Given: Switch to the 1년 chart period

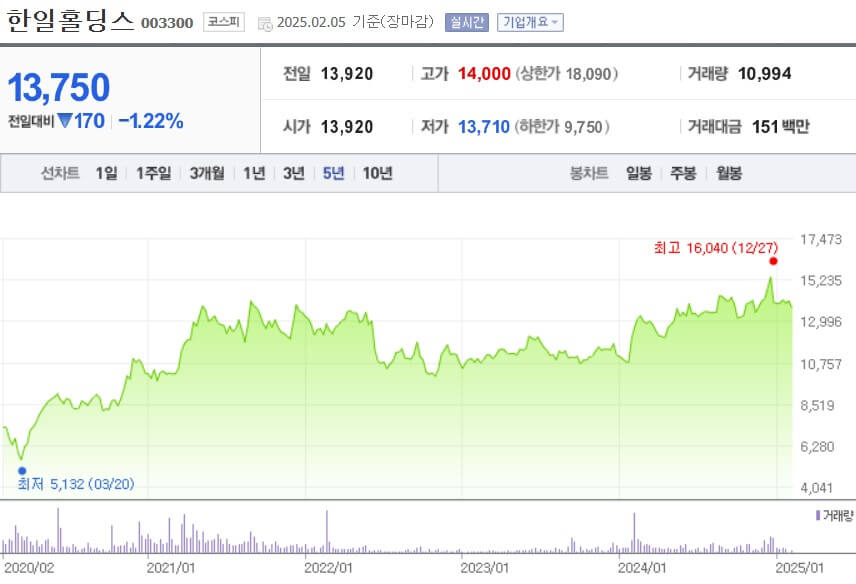Looking at the screenshot, I should (254, 174).
